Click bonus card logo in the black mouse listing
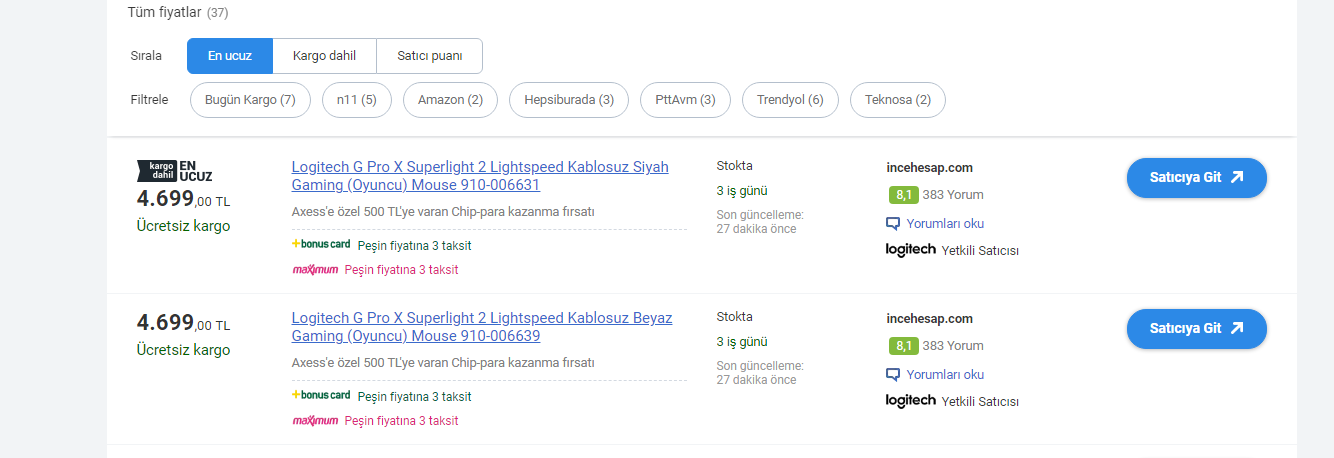This screenshot has width=1334, height=458. tap(320, 244)
